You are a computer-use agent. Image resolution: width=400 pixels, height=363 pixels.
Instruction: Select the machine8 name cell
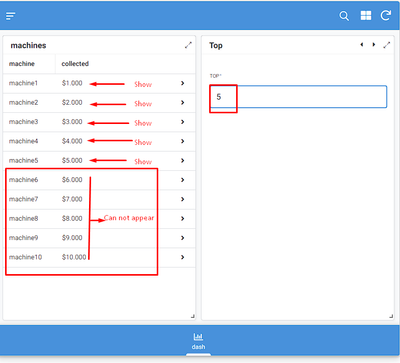23,218
